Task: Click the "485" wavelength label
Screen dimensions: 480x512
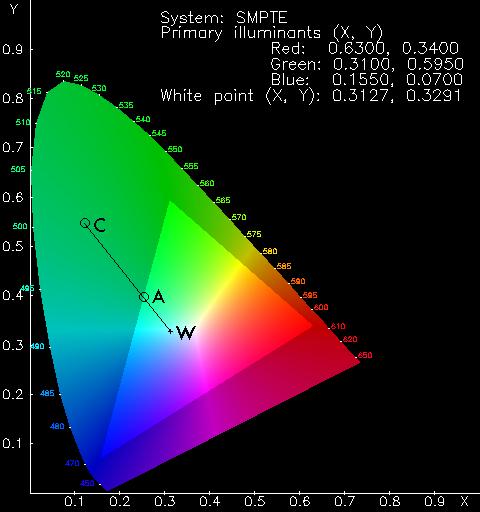Action: point(47,393)
